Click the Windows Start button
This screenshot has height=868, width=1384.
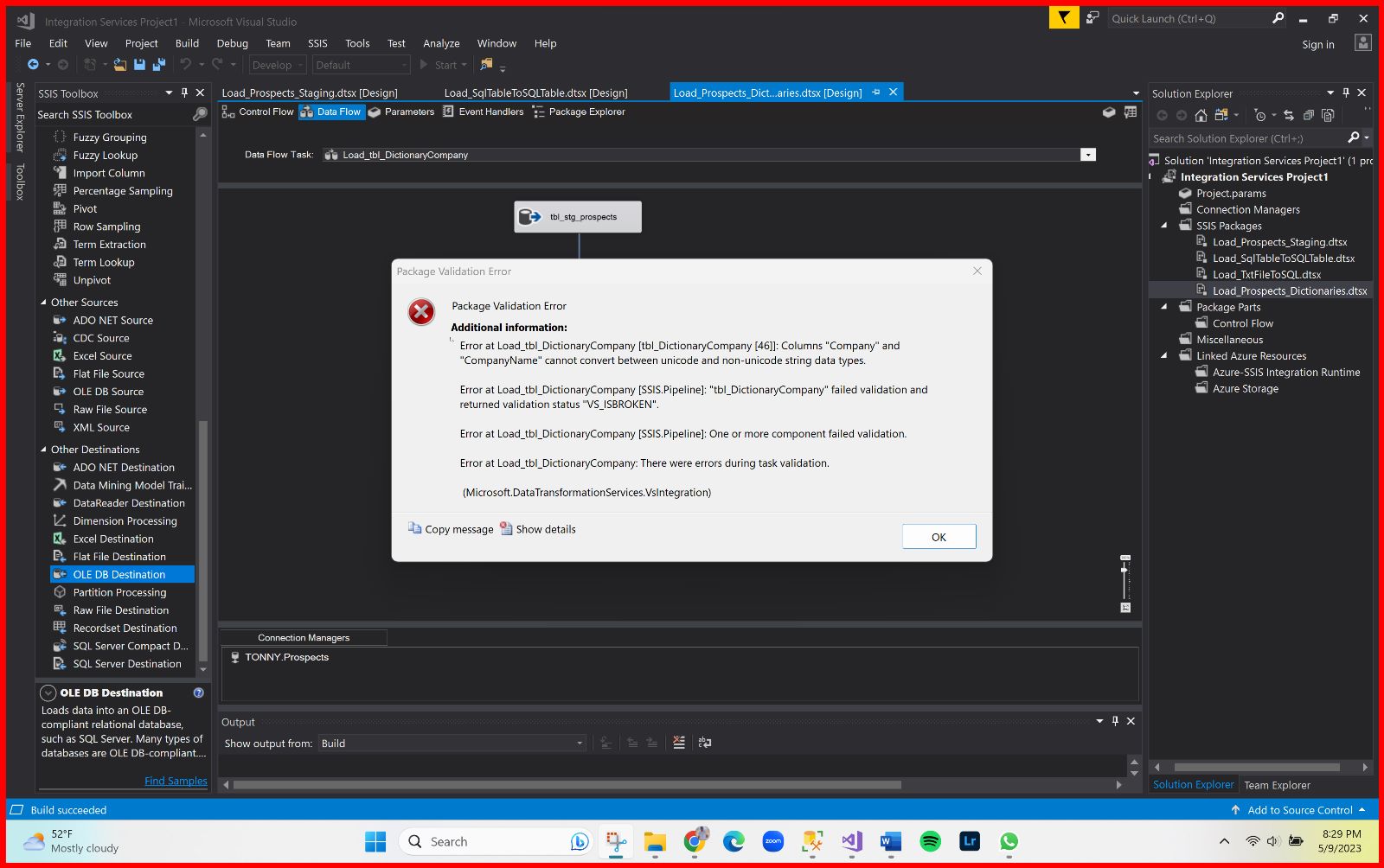(375, 841)
